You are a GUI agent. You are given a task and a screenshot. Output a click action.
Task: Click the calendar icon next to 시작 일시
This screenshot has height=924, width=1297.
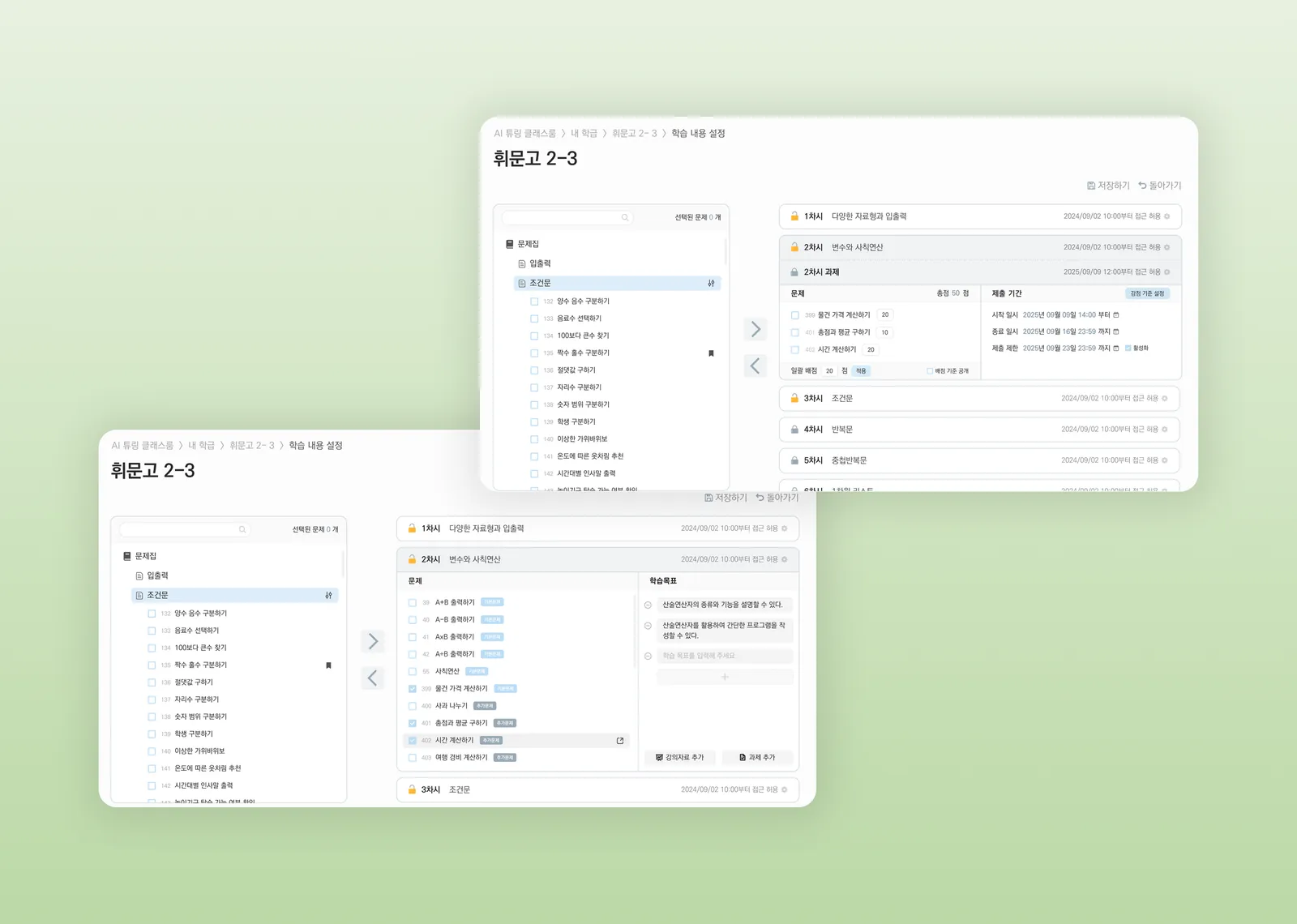pos(1116,315)
